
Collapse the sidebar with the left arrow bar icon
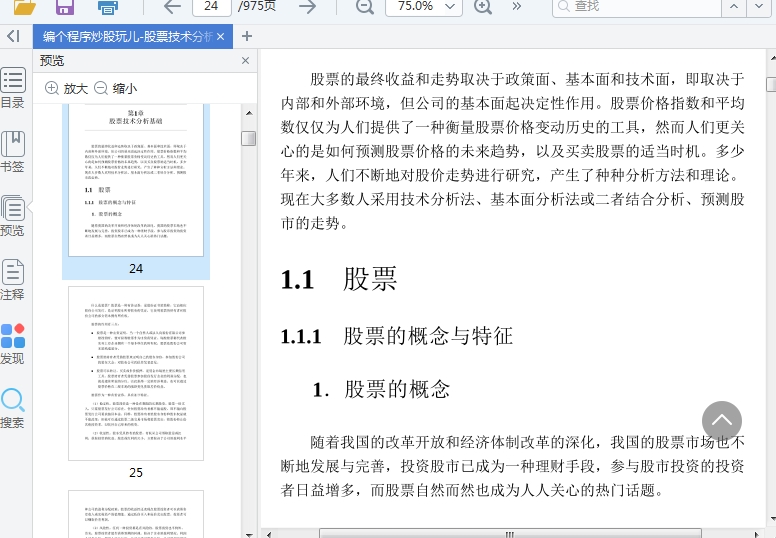(x=13, y=36)
